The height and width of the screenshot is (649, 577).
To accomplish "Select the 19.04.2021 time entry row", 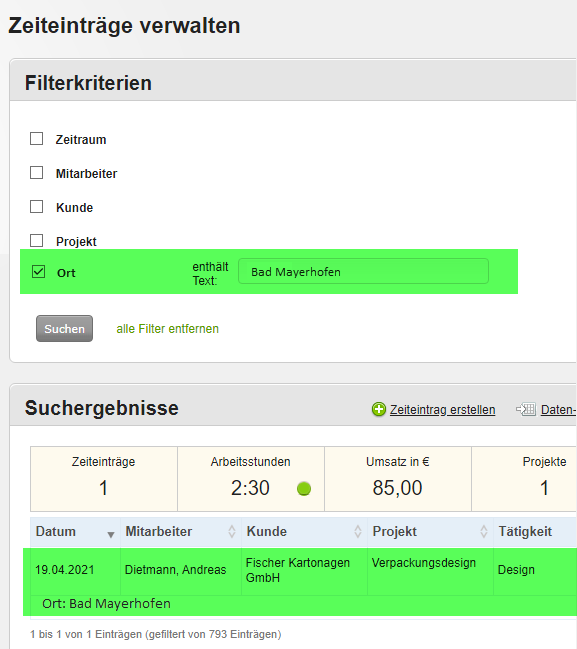I will (300, 582).
